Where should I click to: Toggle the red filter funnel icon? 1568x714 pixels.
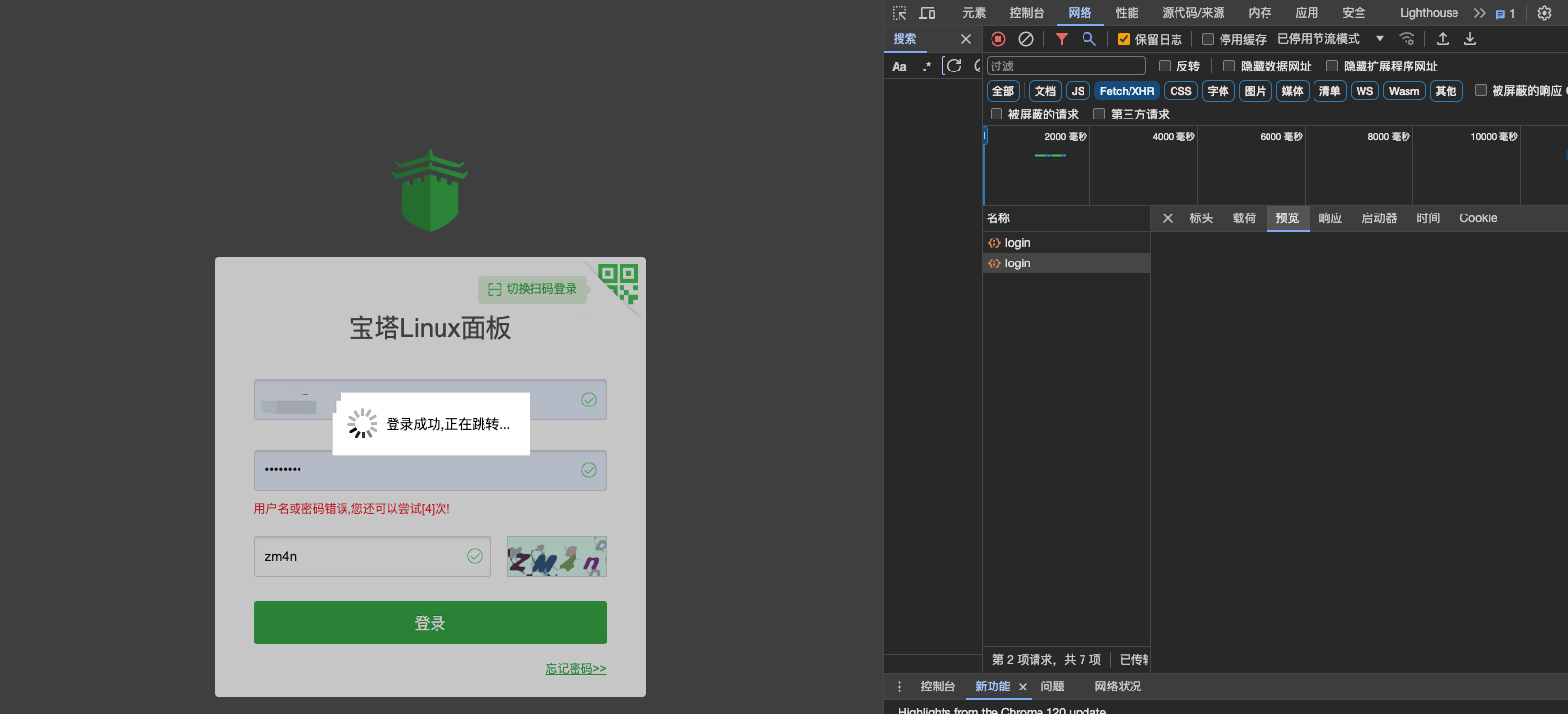(x=1062, y=39)
